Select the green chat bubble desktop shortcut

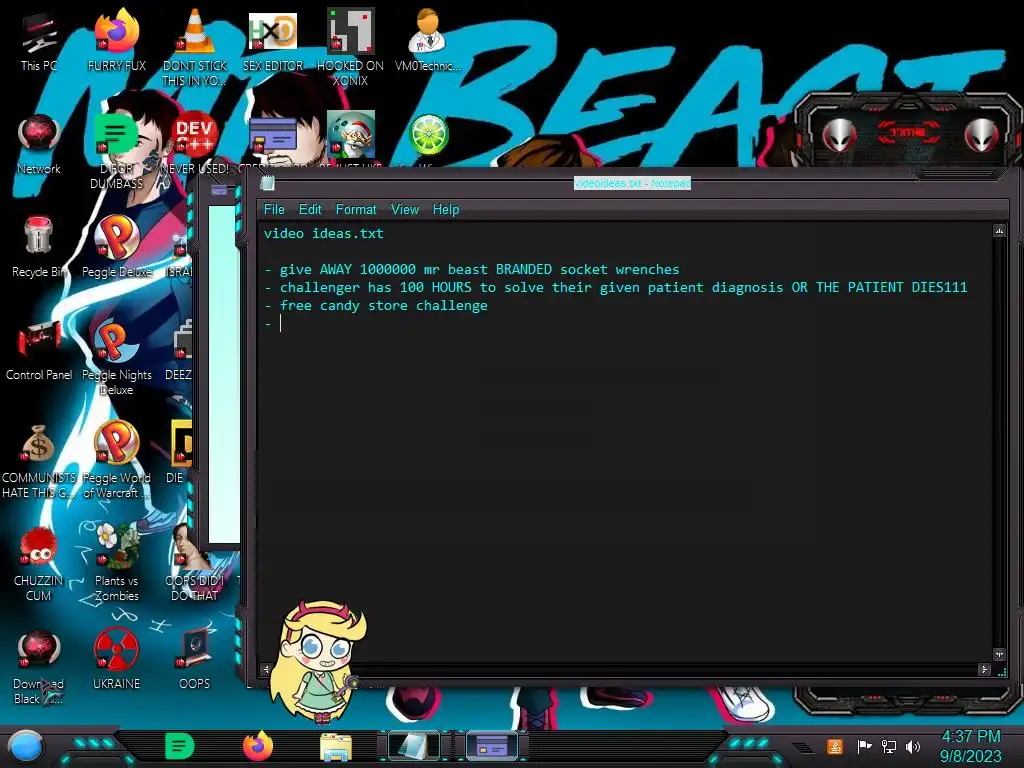117,151
